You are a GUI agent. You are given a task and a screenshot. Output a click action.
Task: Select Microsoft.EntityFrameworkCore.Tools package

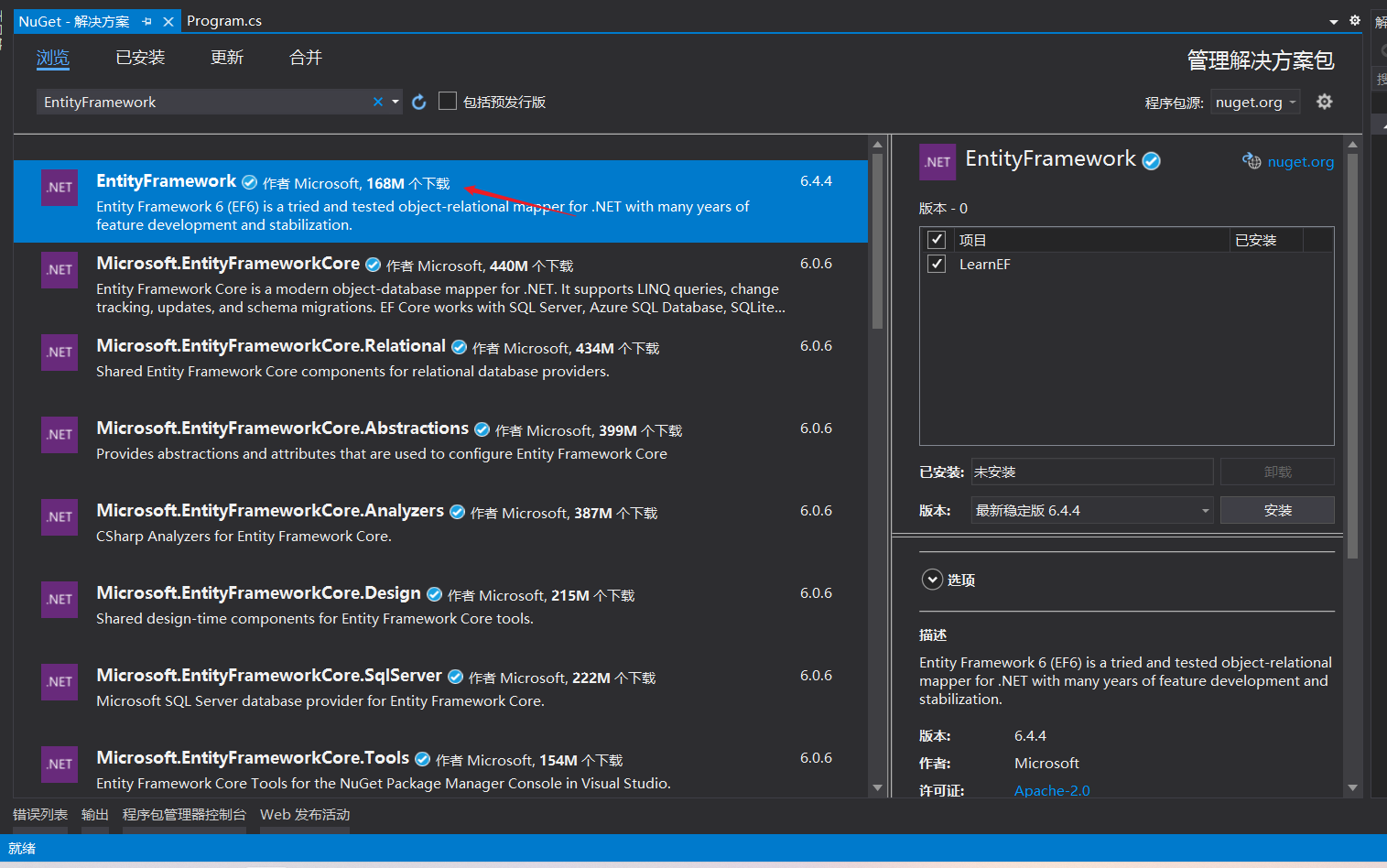(x=440, y=767)
